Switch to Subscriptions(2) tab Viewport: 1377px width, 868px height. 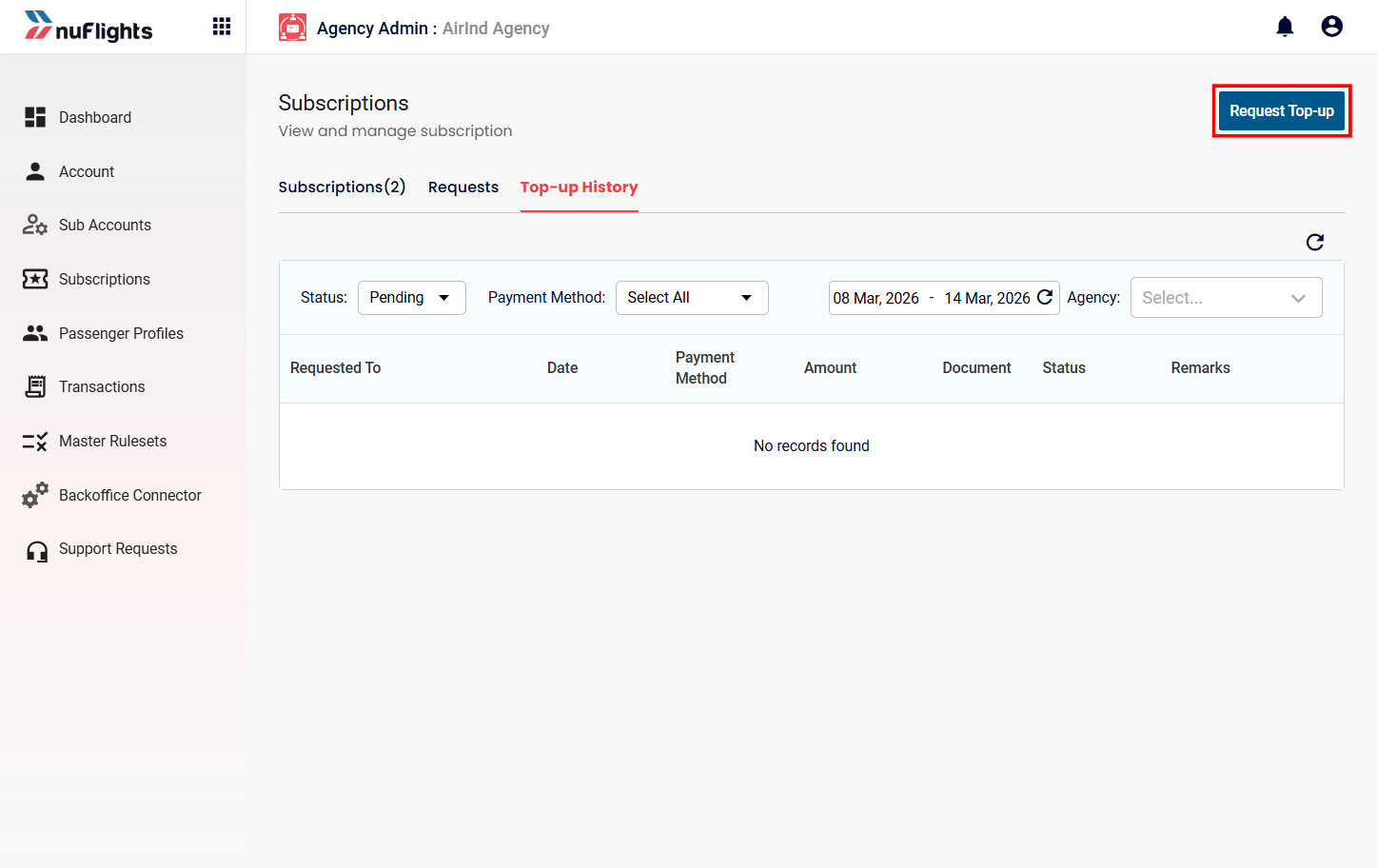342,187
